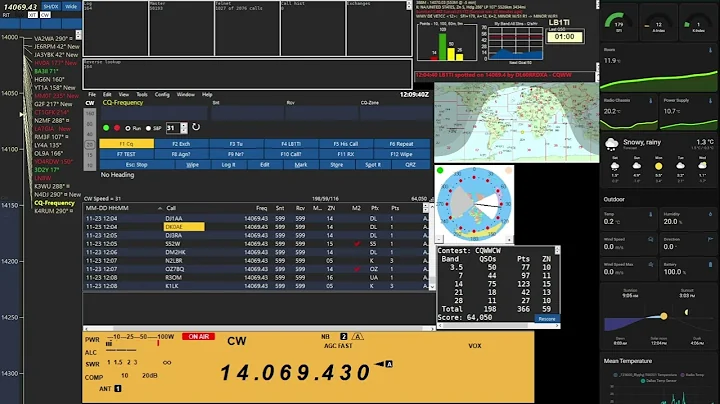Screen dimensions: 720x404
Task: Click the CW speed spinner arrows
Action: tap(184, 128)
